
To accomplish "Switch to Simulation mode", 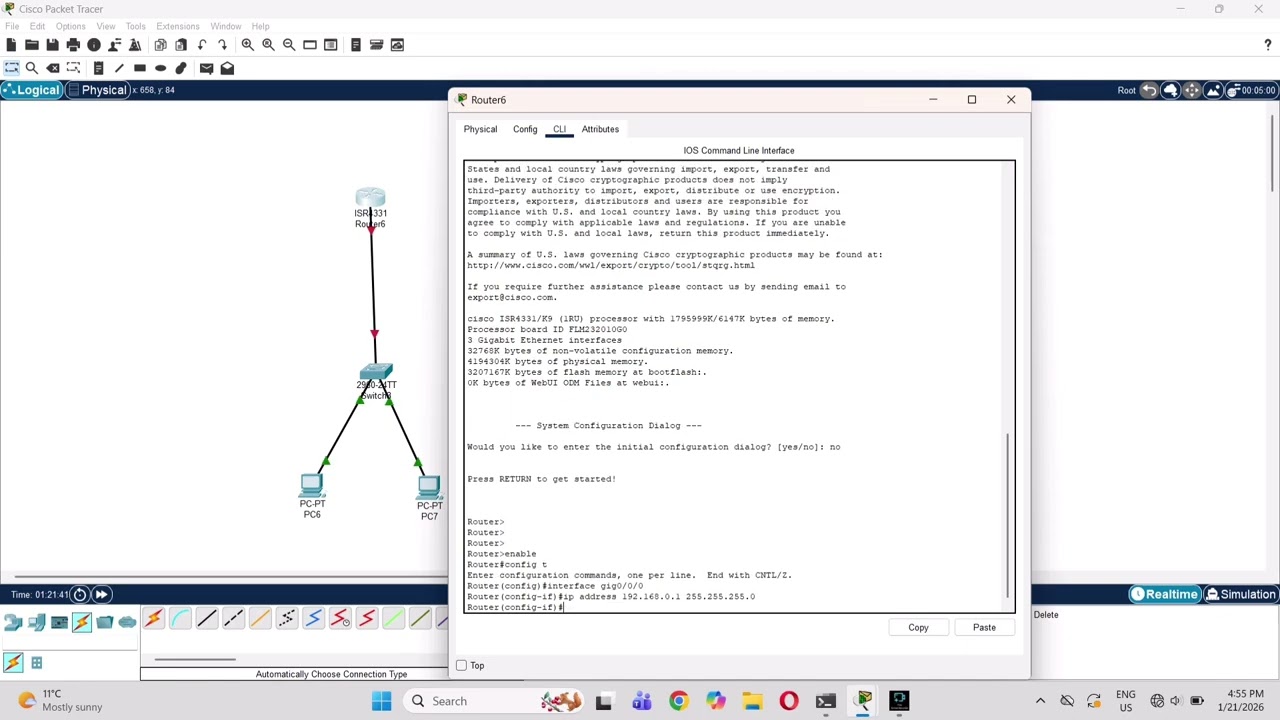I will [1241, 595].
